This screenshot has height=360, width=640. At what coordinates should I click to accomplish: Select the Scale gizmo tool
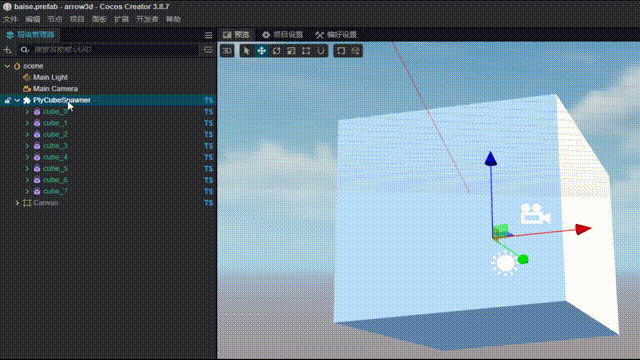(x=291, y=51)
